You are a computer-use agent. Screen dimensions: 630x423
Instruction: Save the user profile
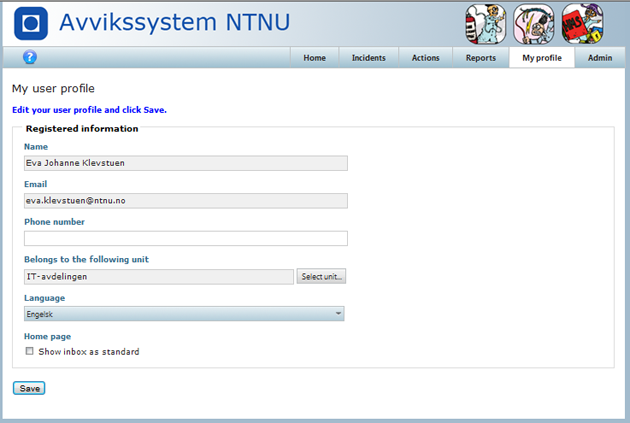coord(29,388)
